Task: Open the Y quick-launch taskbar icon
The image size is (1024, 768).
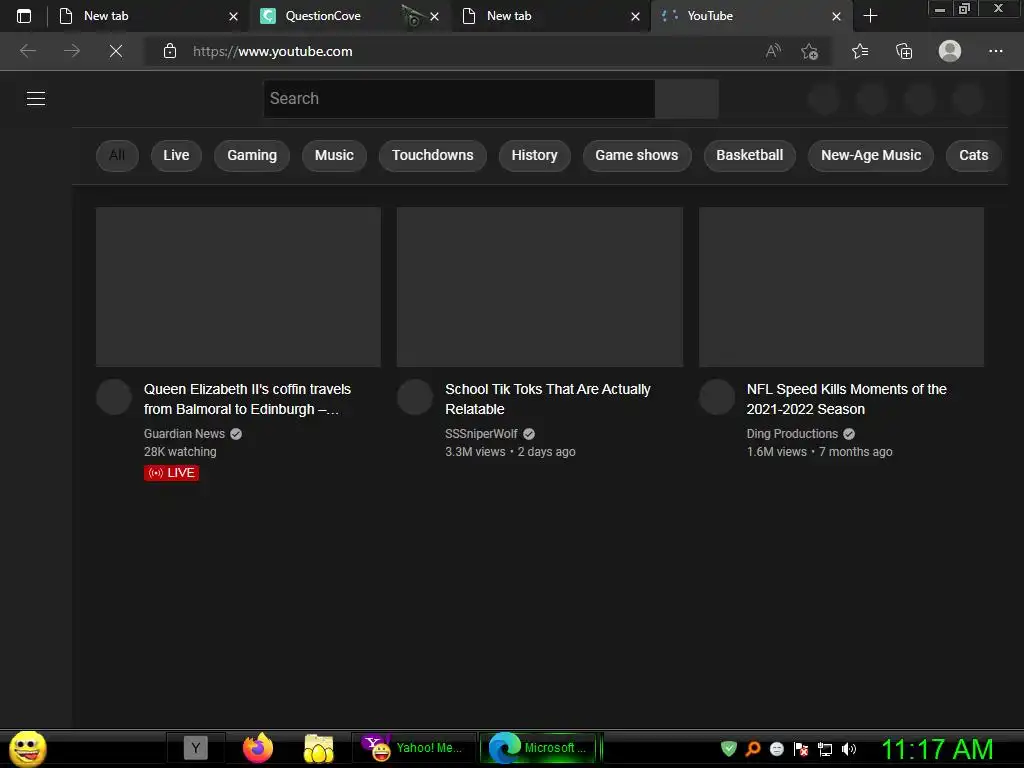Action: tap(195, 748)
